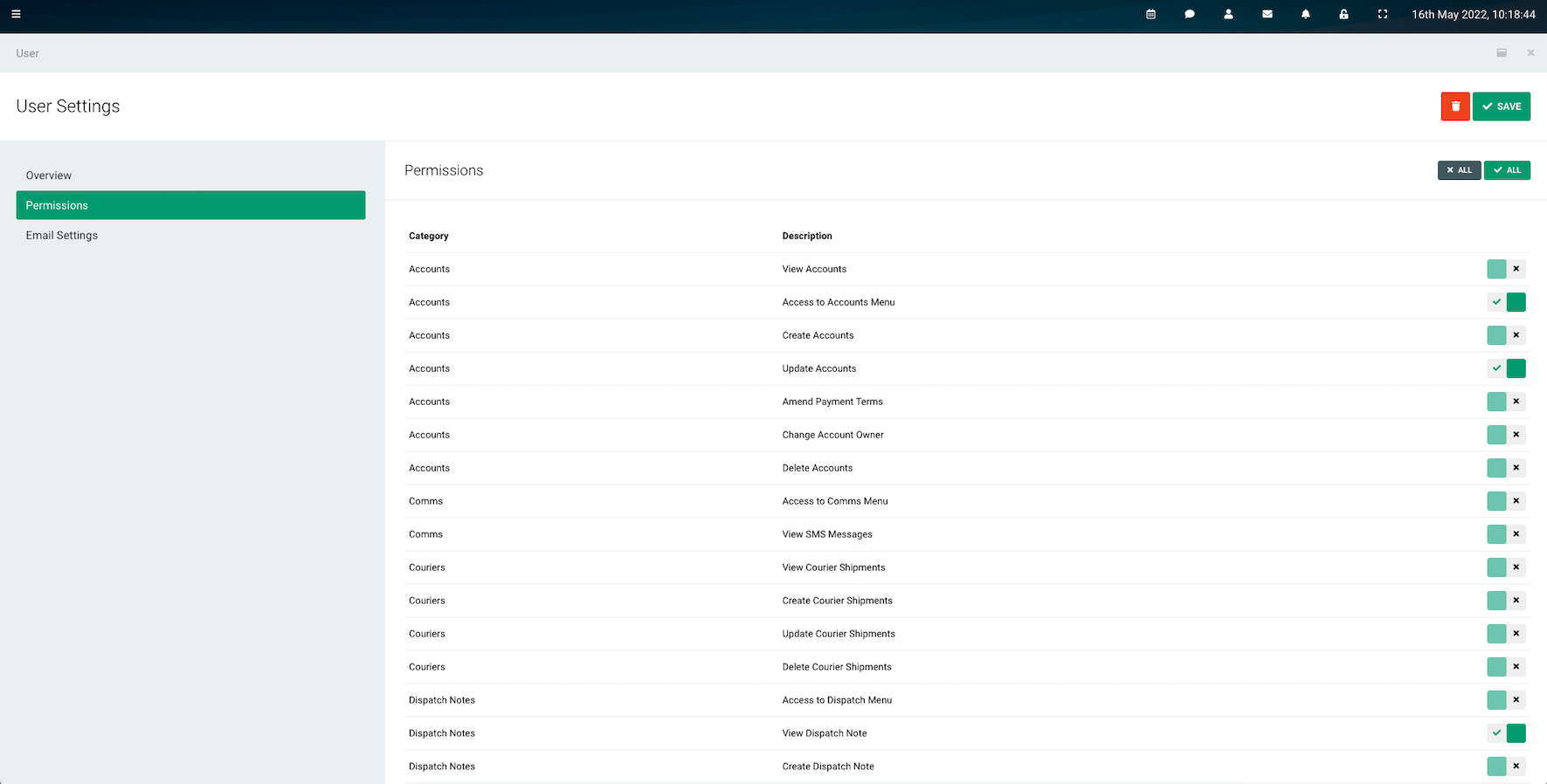This screenshot has width=1547, height=784.
Task: Toggle Create Courier Shipments permission
Action: (1507, 601)
